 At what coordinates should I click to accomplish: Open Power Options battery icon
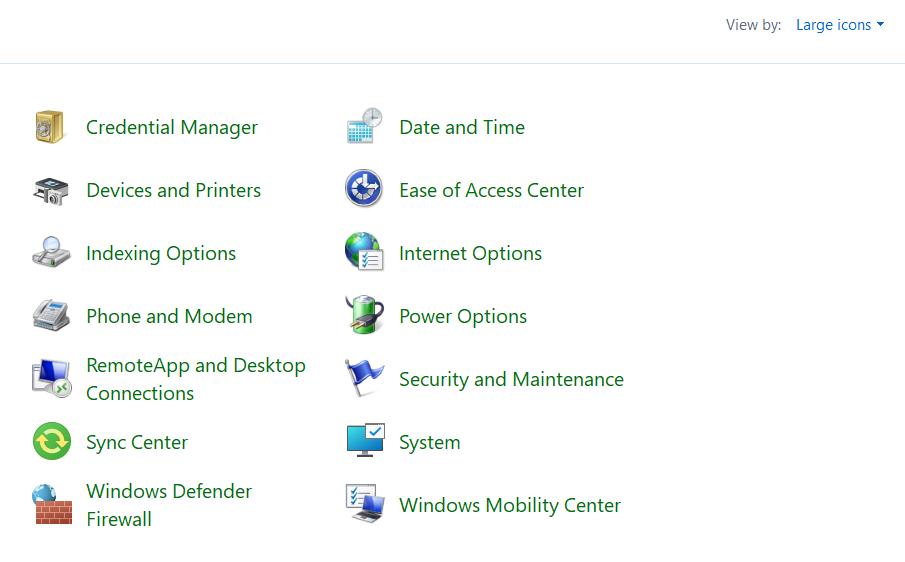[x=365, y=315]
